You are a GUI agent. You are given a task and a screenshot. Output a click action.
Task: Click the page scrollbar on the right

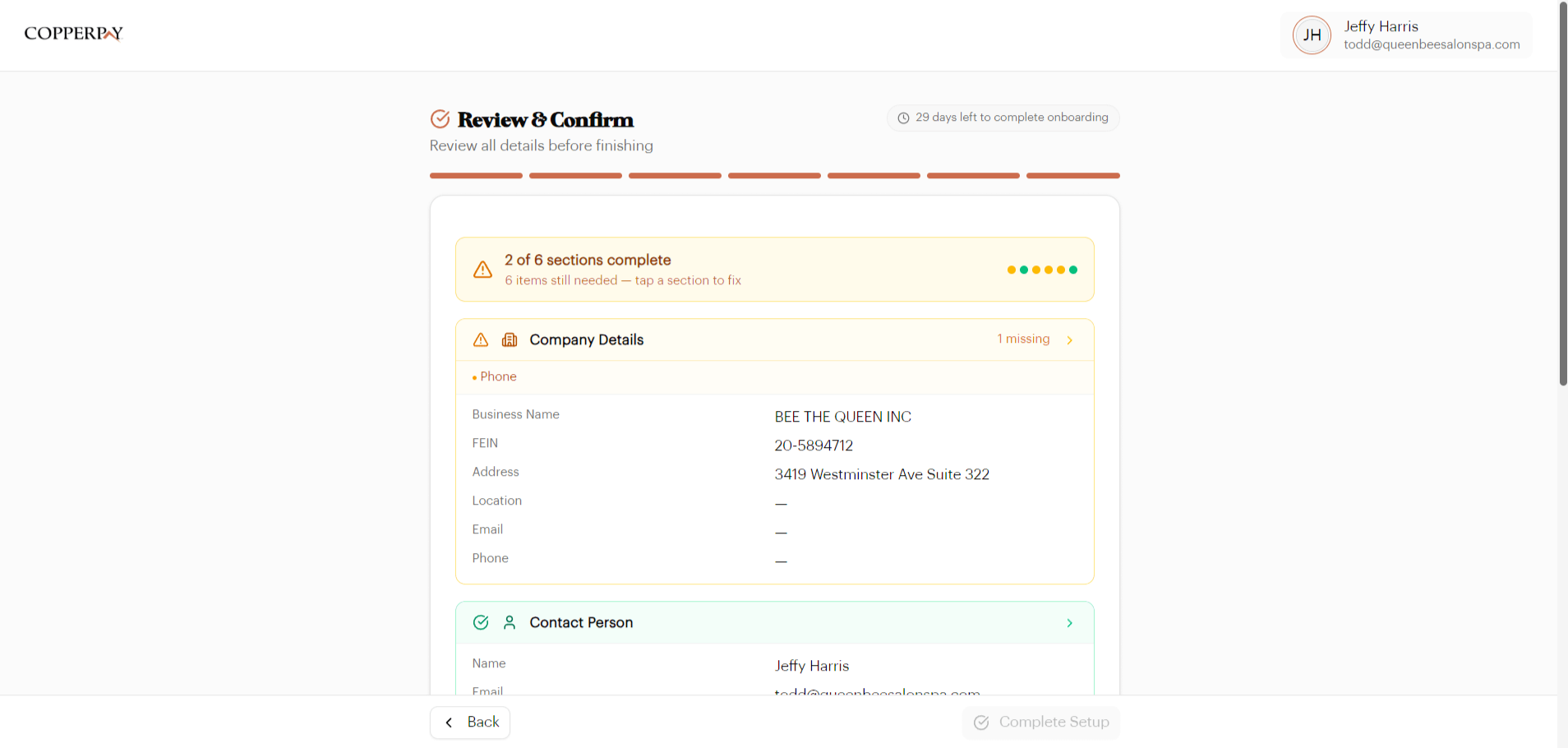coord(1561,193)
